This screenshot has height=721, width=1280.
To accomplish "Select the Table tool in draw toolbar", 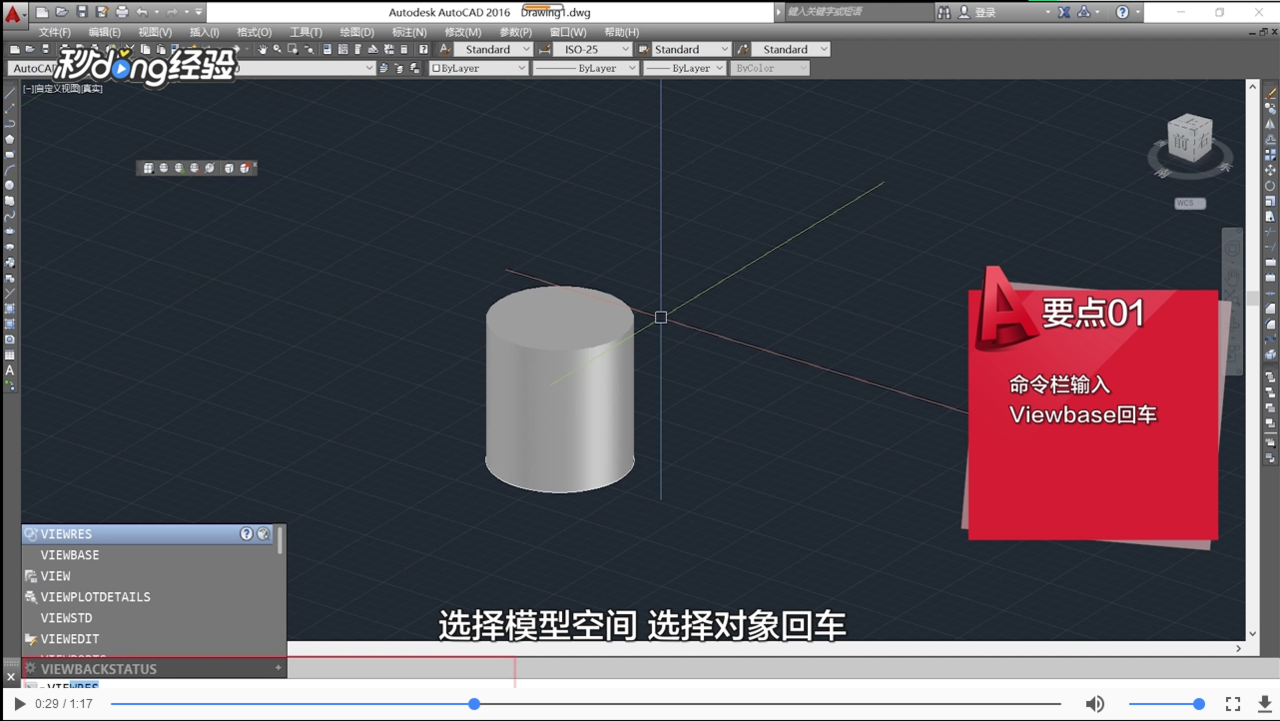I will 10,355.
